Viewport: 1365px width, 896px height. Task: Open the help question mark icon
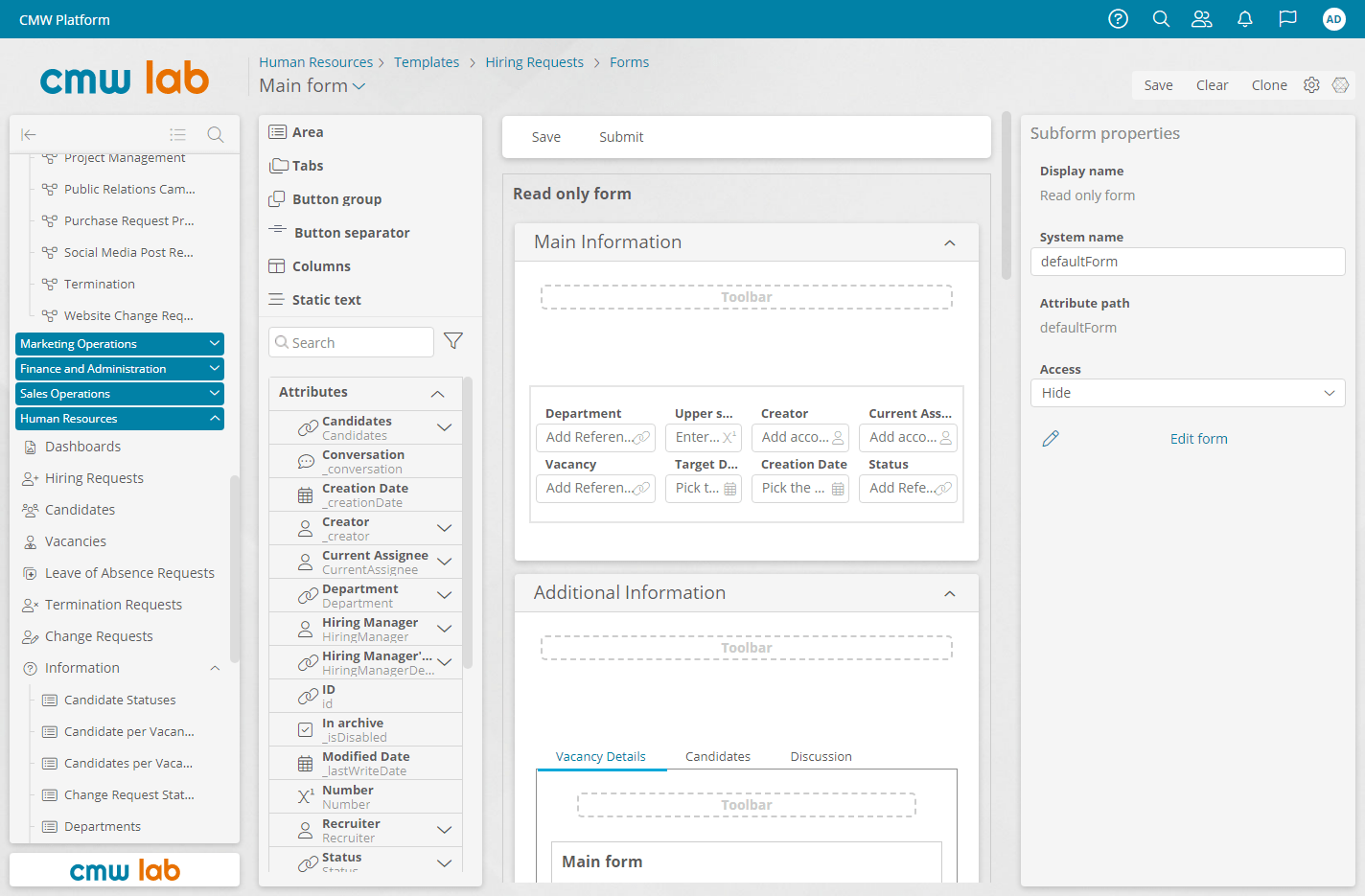tap(1118, 19)
